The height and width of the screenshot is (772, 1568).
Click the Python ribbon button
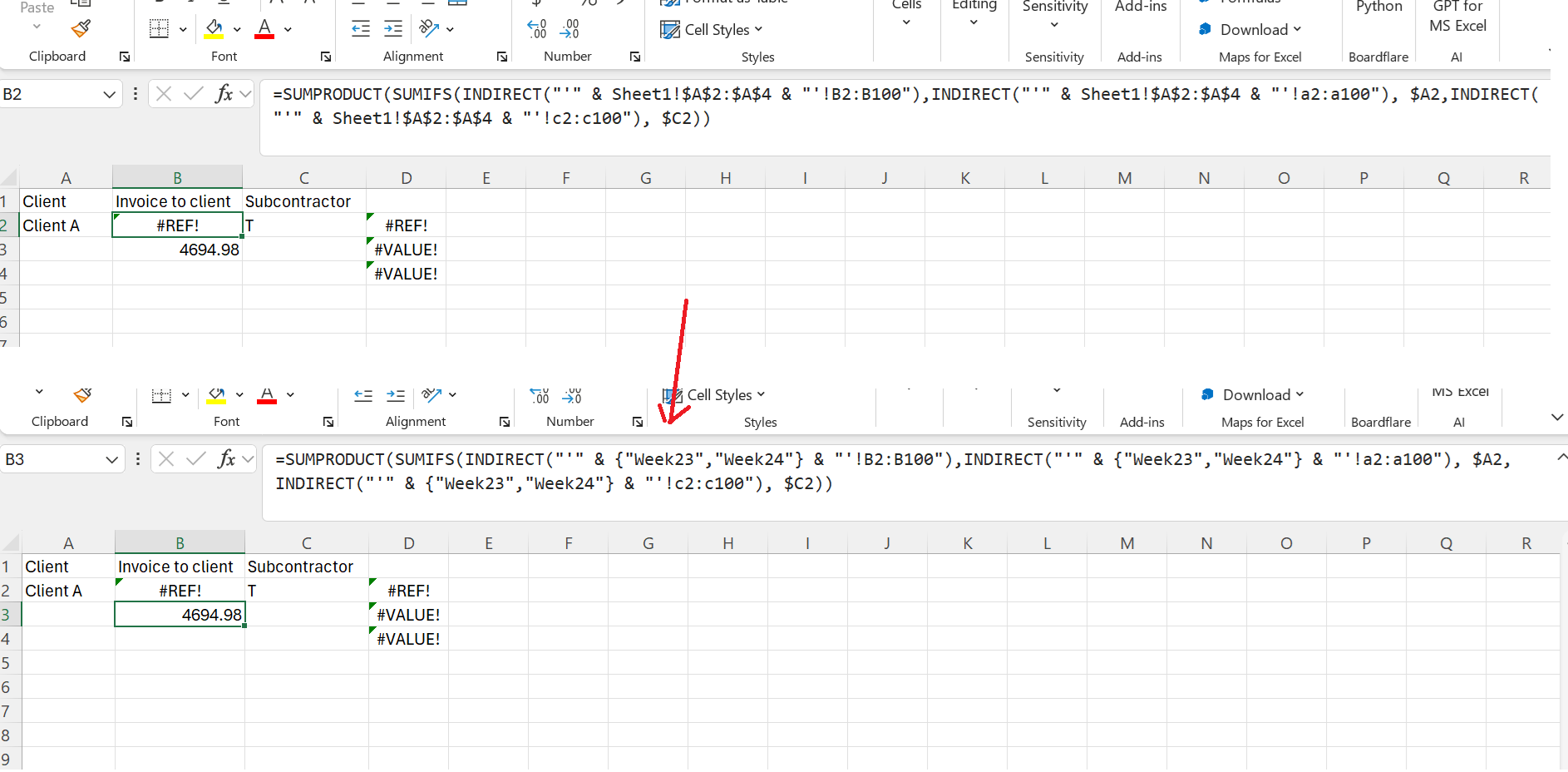click(1378, 7)
